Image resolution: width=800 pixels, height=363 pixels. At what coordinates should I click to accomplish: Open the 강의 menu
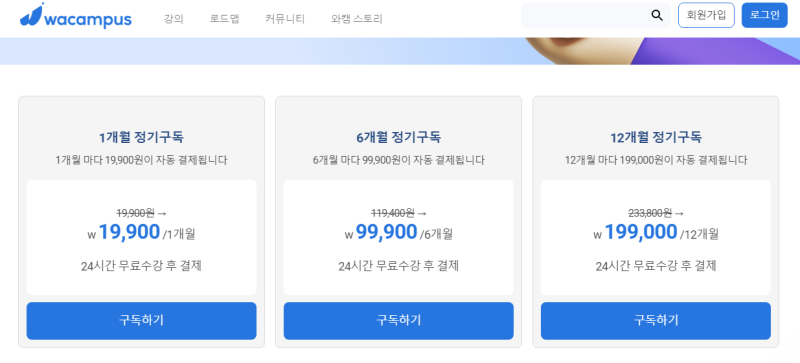tap(173, 19)
